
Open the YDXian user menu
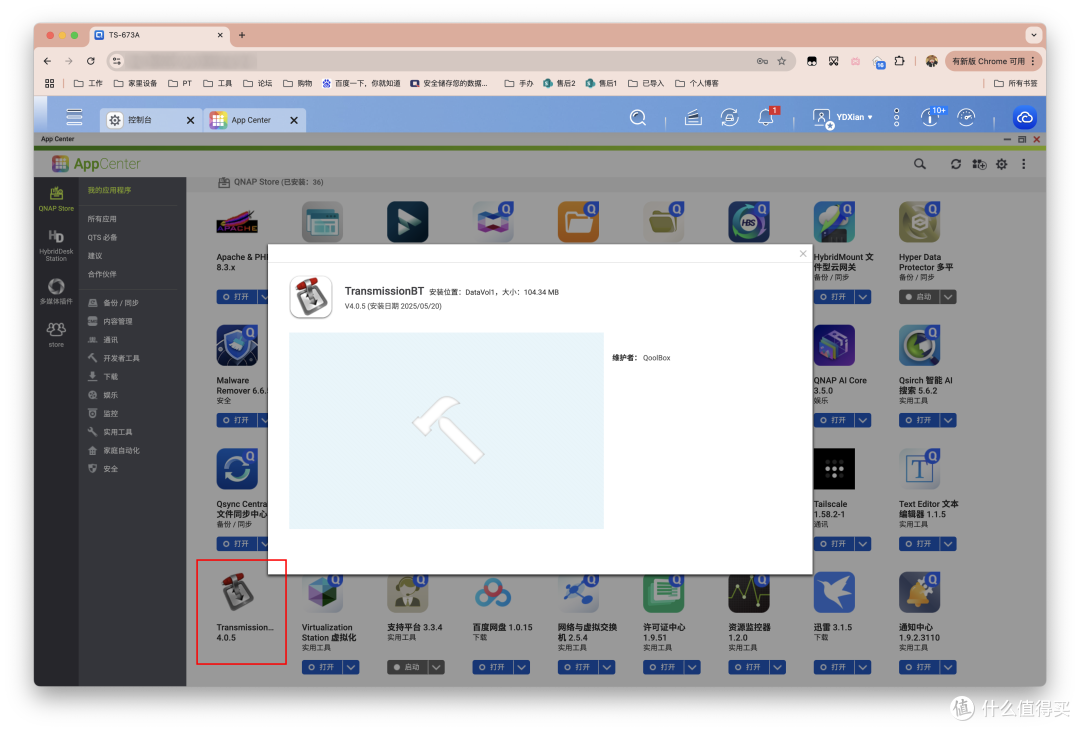(x=843, y=118)
